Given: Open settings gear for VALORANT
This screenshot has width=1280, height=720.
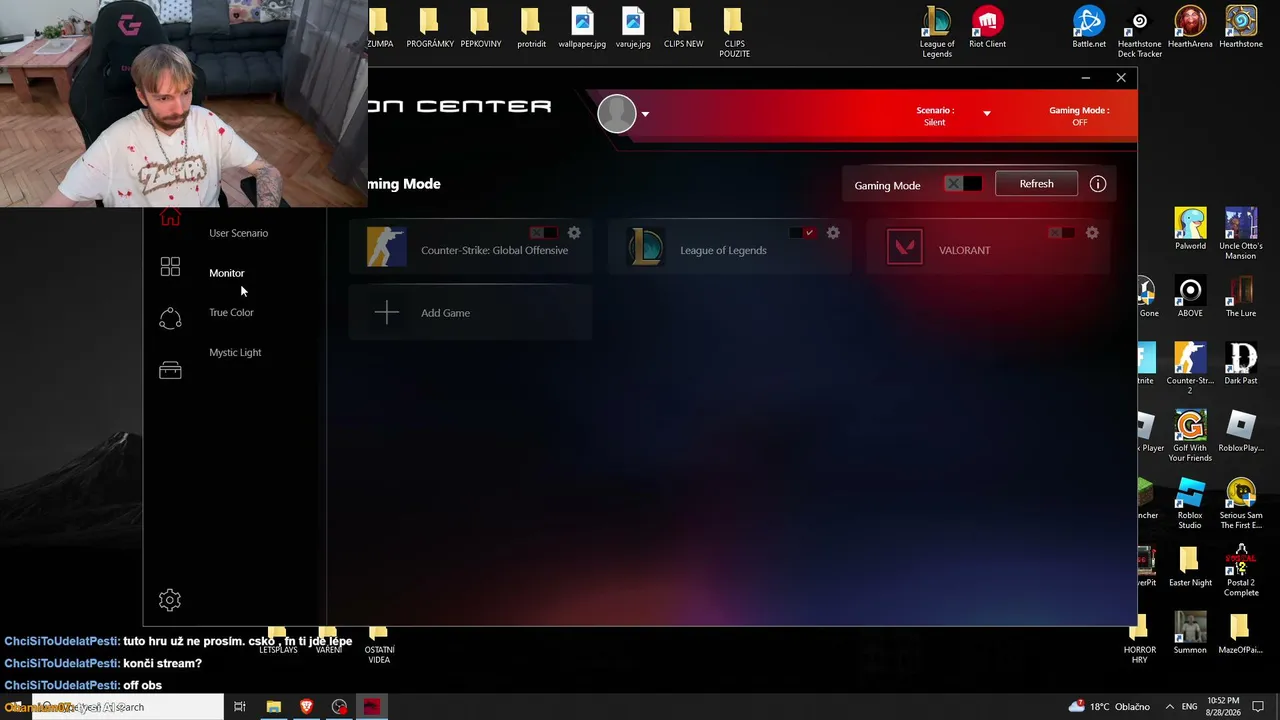Looking at the screenshot, I should point(1092,233).
